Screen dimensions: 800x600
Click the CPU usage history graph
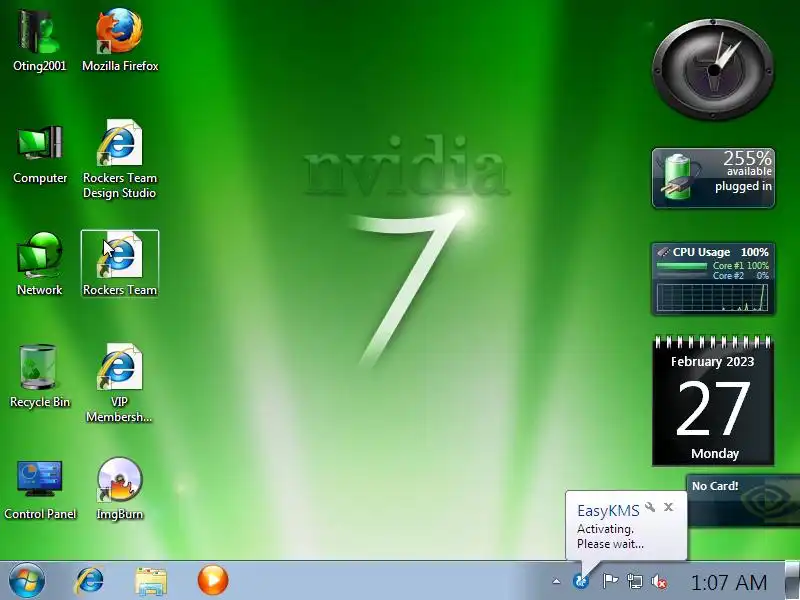tap(713, 297)
